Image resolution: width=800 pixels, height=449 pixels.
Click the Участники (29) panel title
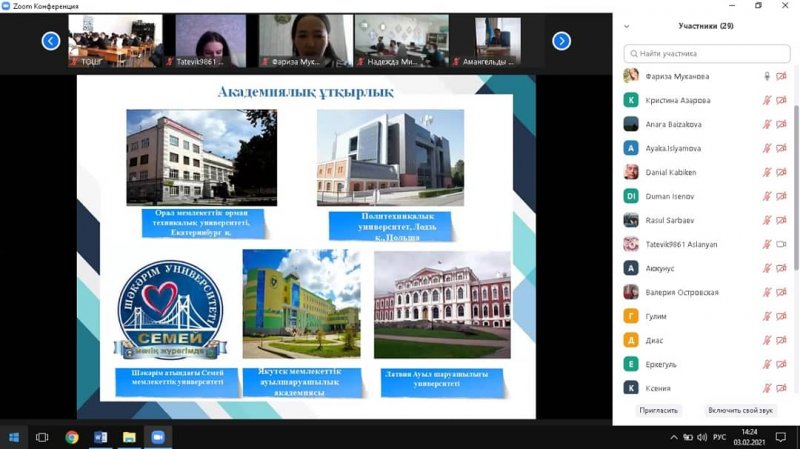pyautogui.click(x=706, y=26)
